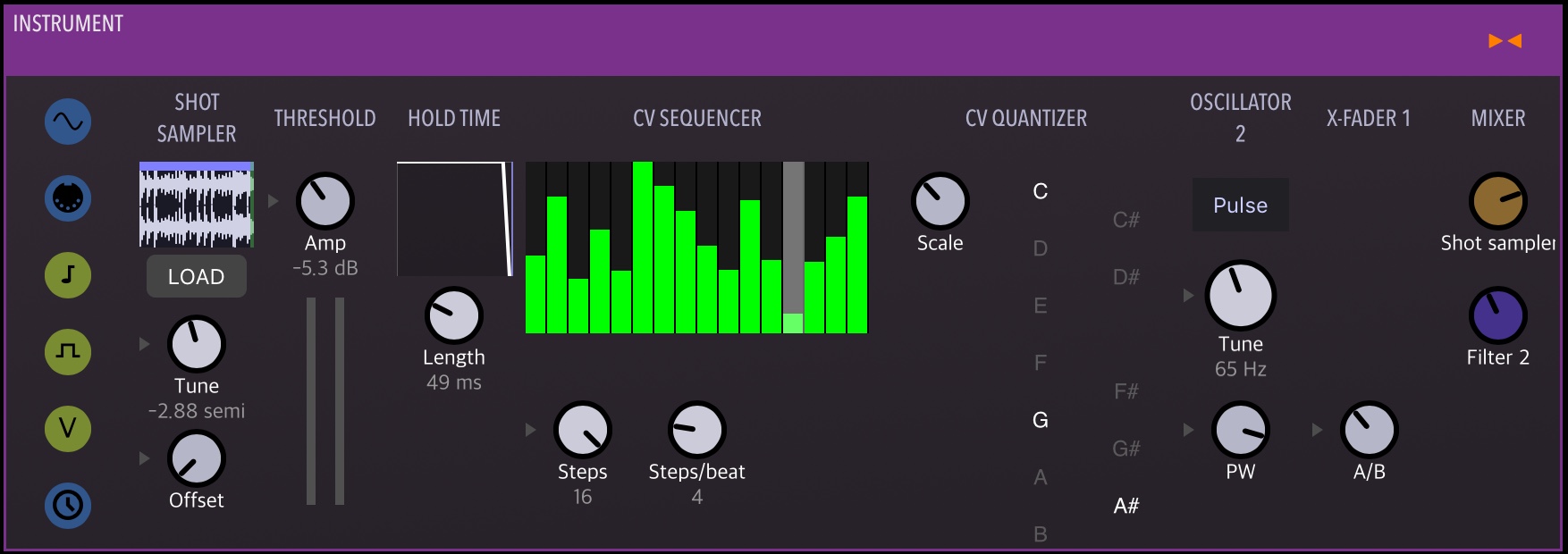1568x554 pixels.
Task: Select the square pulse icon
Action: (68, 352)
